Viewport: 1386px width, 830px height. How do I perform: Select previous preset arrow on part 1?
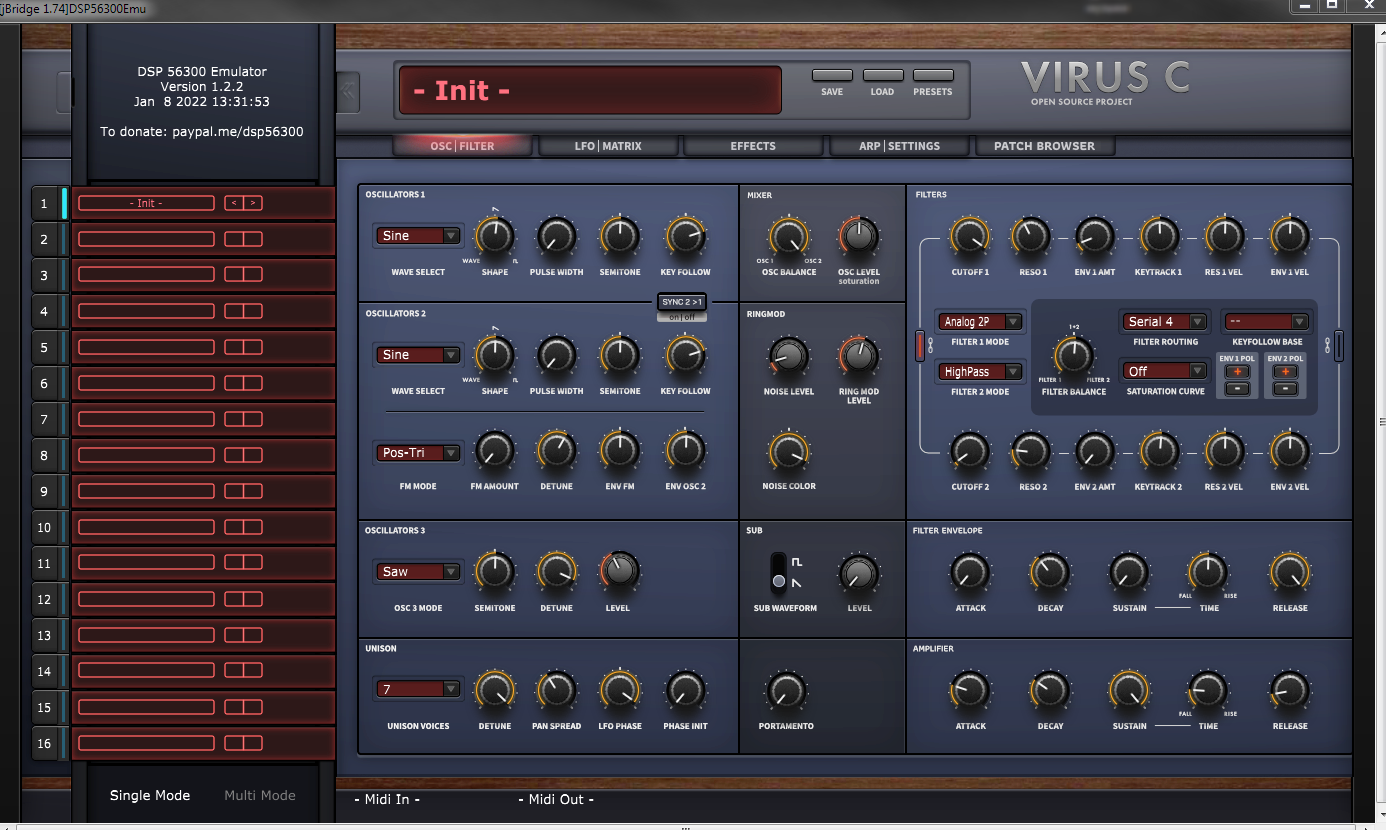pyautogui.click(x=234, y=203)
